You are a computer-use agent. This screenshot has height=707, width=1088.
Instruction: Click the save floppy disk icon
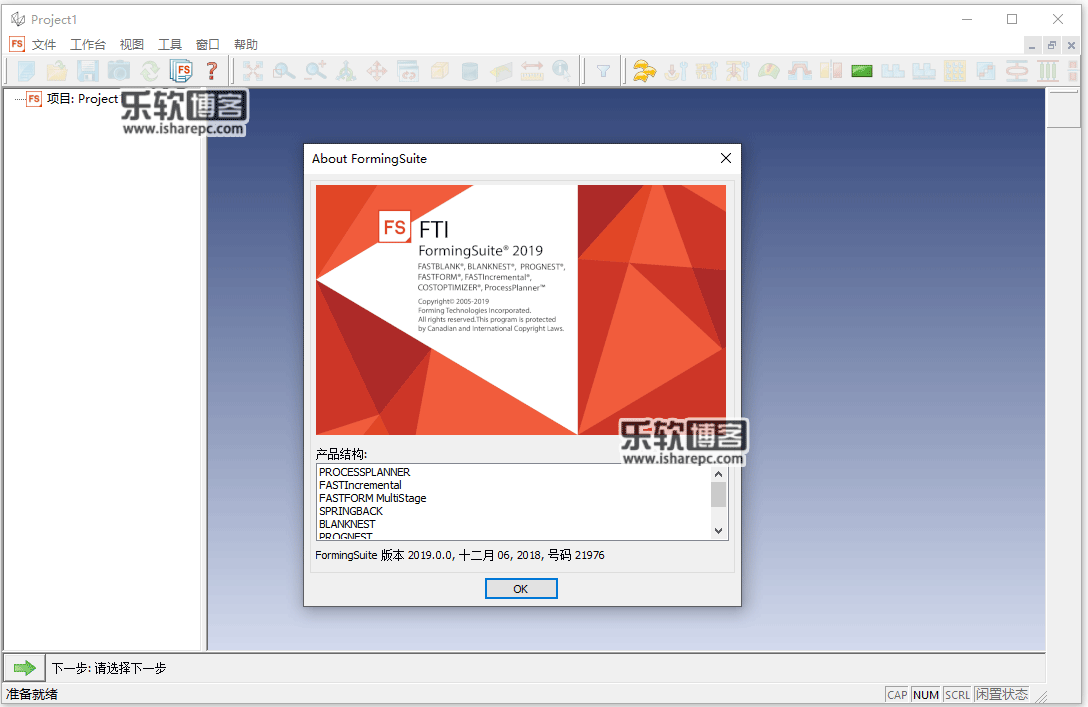[x=88, y=70]
